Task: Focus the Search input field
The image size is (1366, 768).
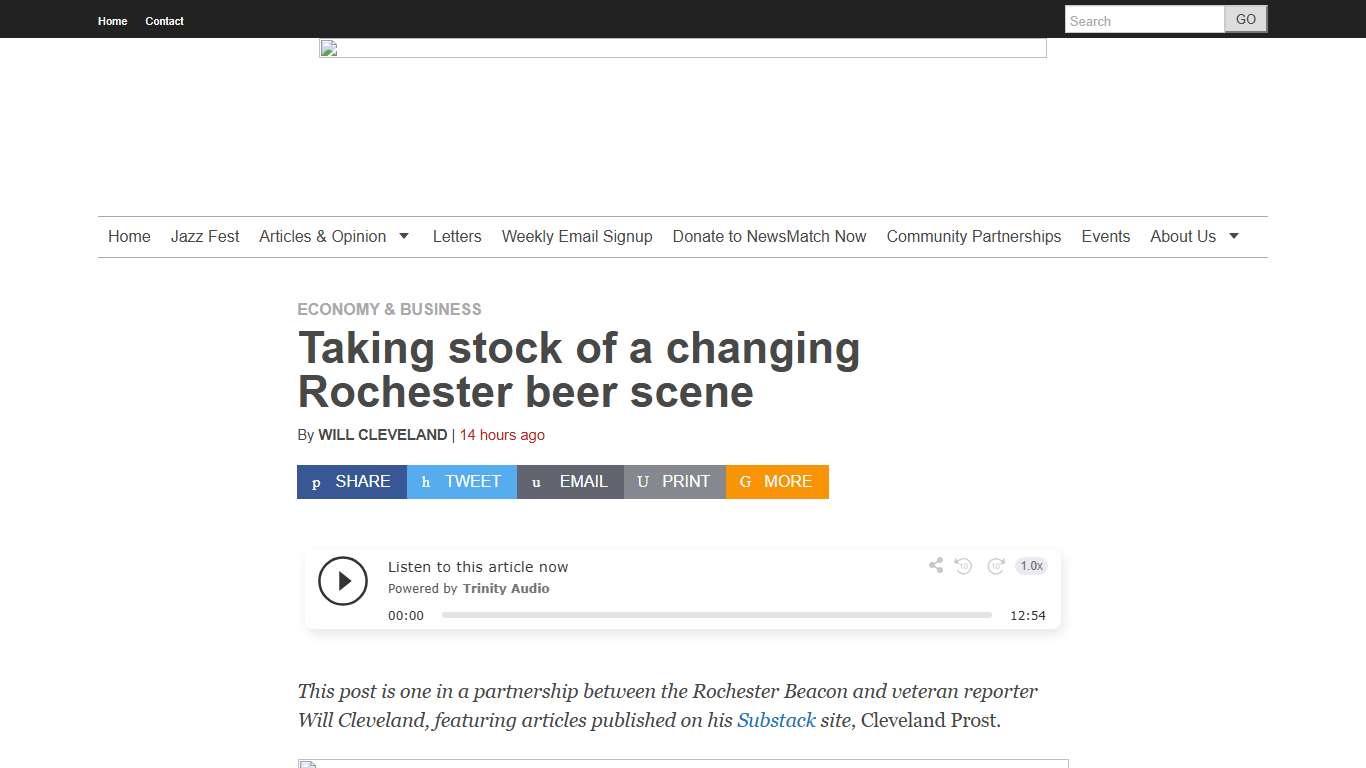Action: pos(1144,20)
